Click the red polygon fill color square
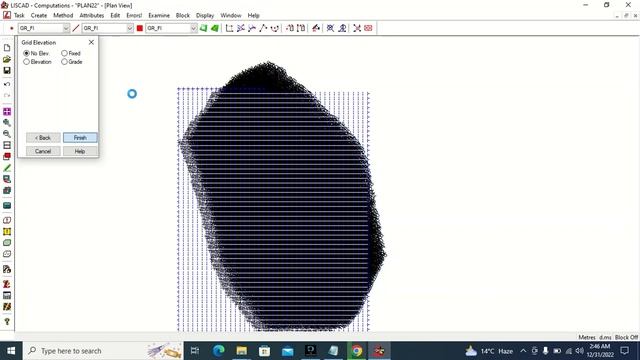 click(140, 28)
